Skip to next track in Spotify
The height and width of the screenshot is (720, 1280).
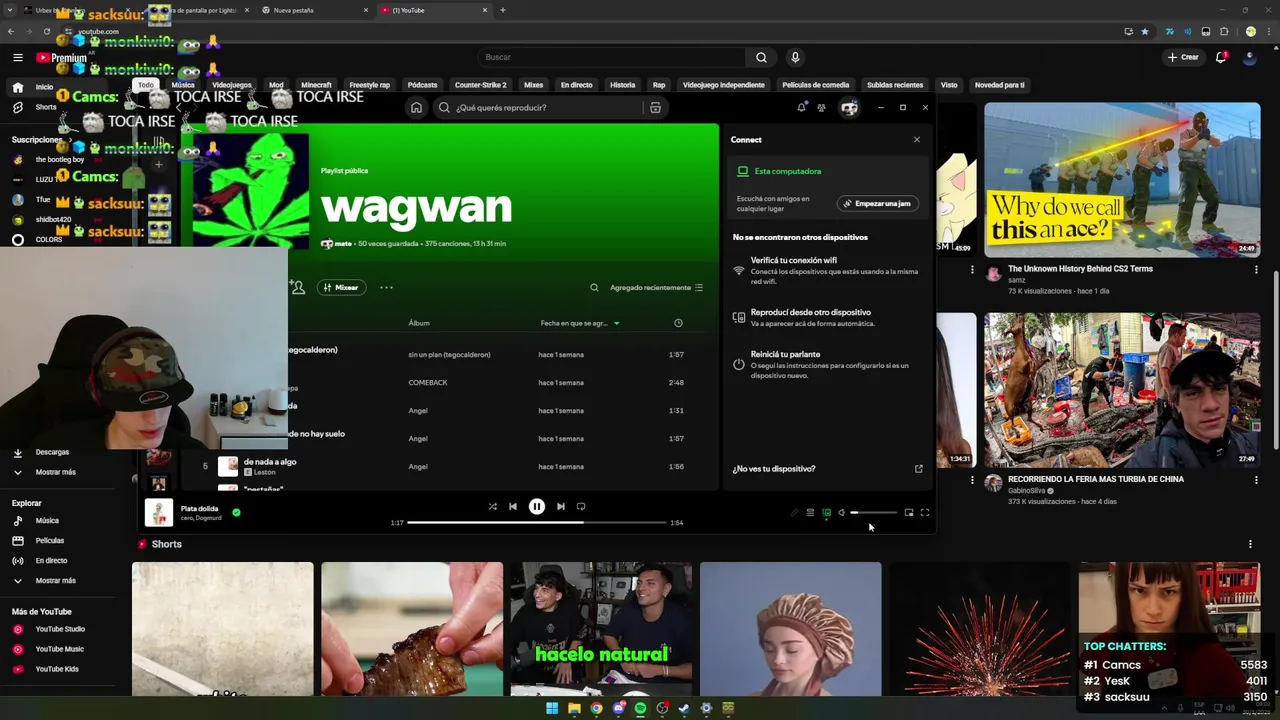click(560, 507)
